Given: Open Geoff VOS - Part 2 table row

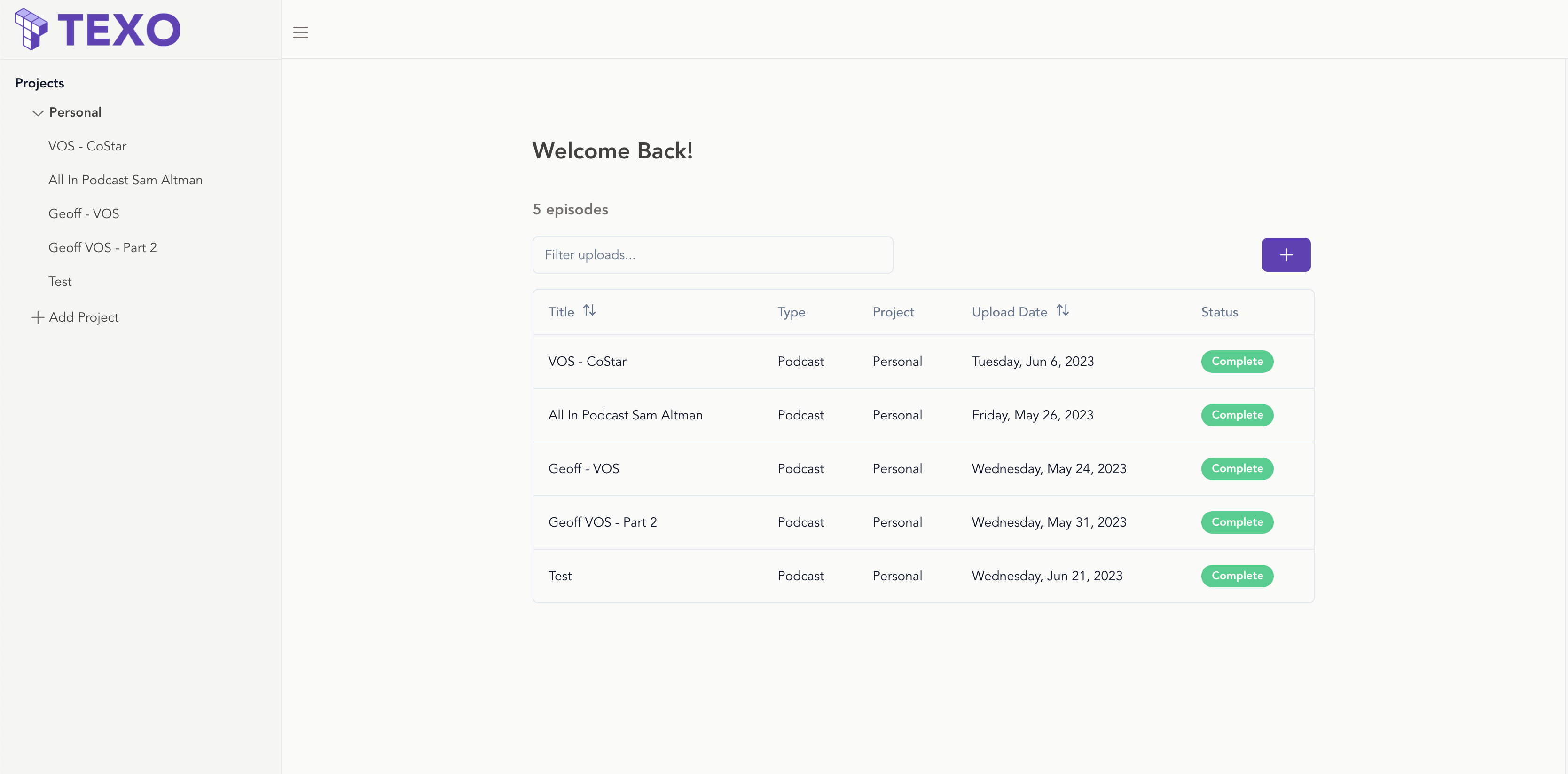Looking at the screenshot, I should 603,522.
